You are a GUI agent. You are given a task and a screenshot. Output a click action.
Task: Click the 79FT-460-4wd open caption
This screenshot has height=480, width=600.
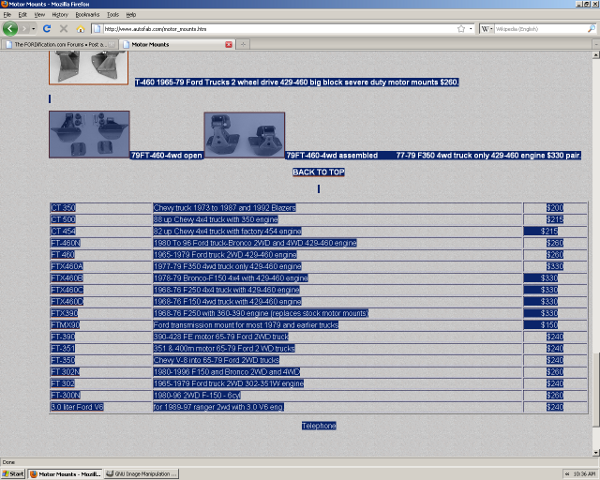point(166,155)
